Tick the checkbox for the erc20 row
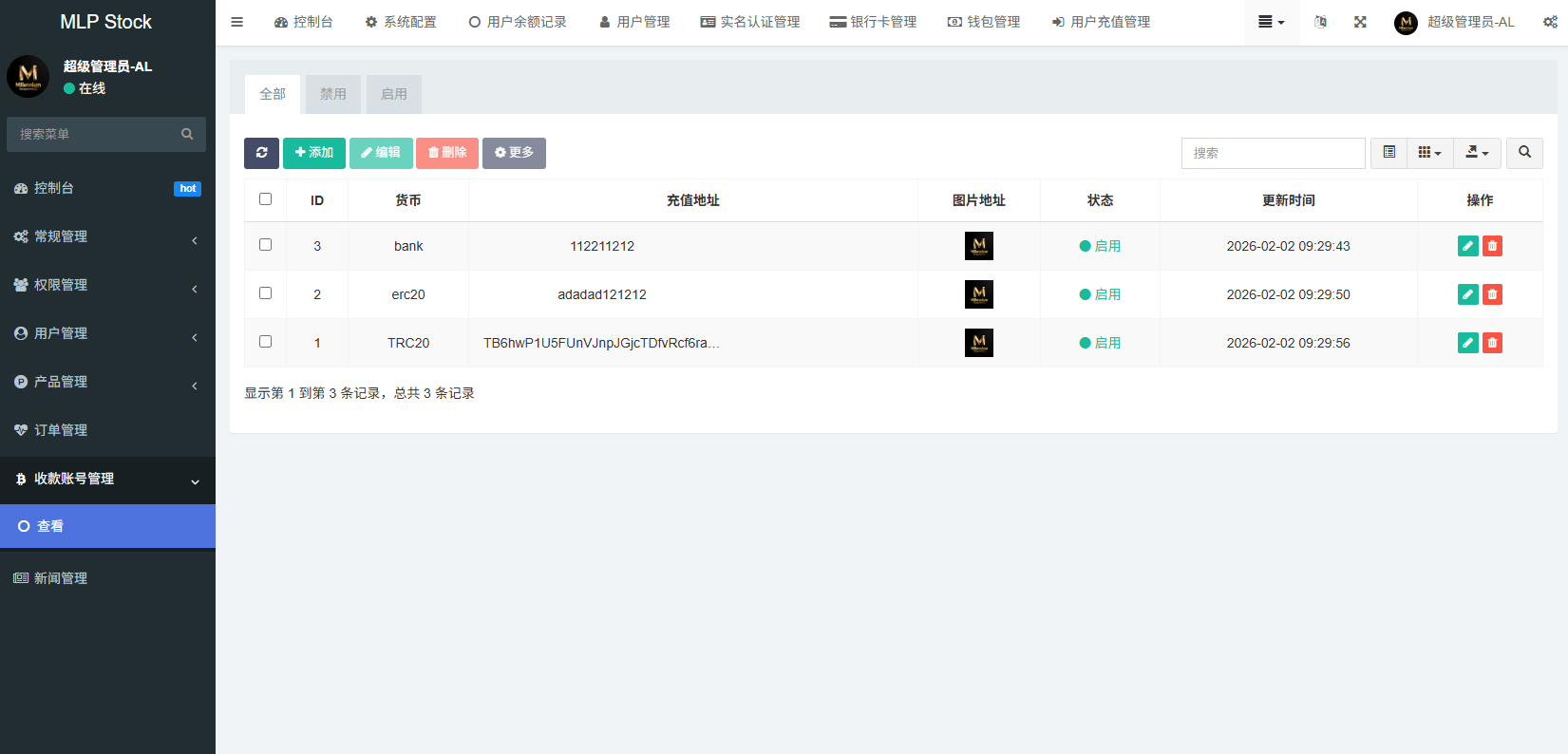The image size is (1568, 754). point(266,293)
